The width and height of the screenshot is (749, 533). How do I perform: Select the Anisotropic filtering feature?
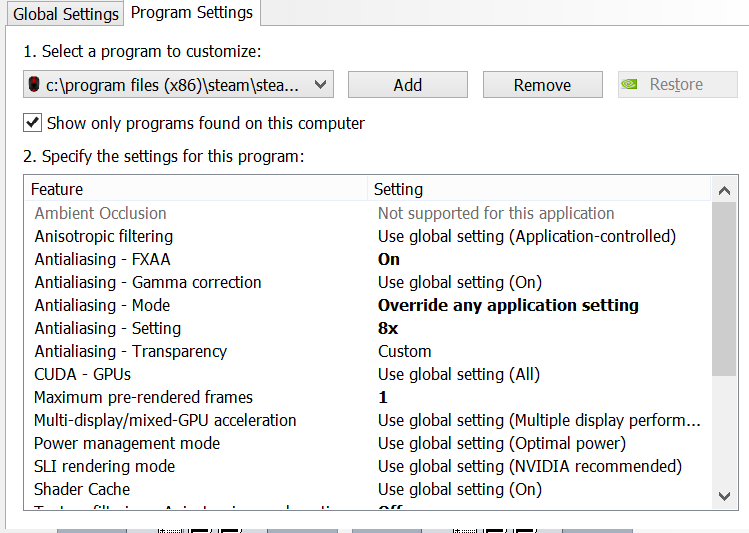[x=104, y=236]
